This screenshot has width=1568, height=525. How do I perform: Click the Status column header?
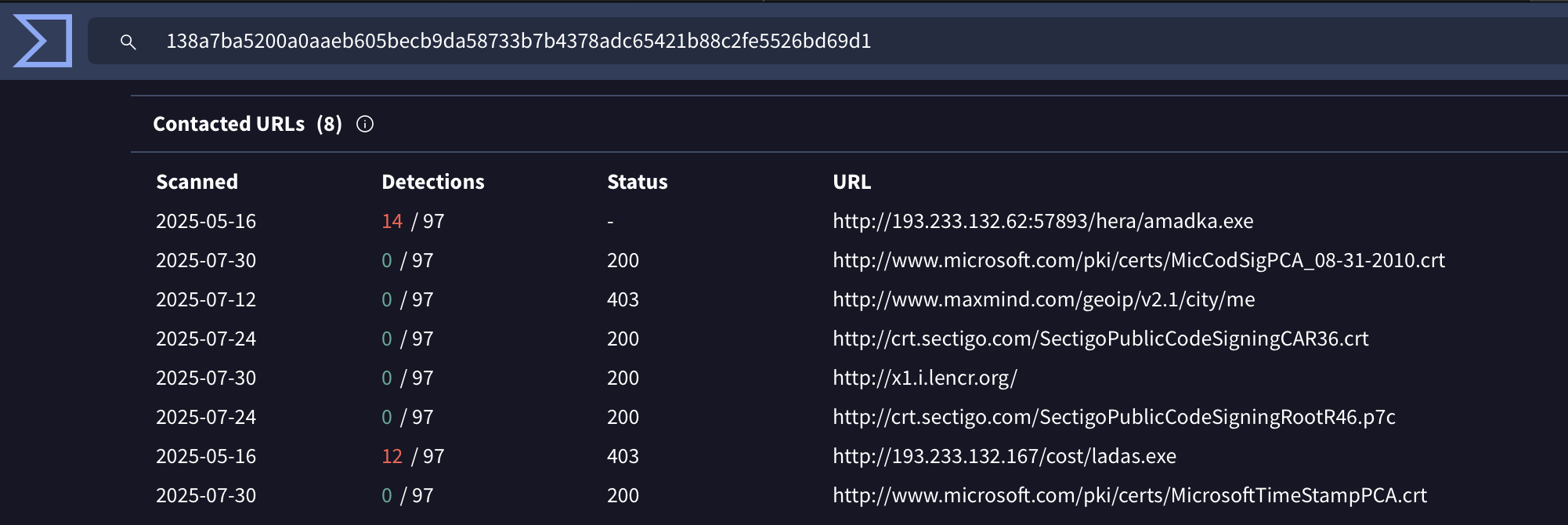[x=638, y=182]
